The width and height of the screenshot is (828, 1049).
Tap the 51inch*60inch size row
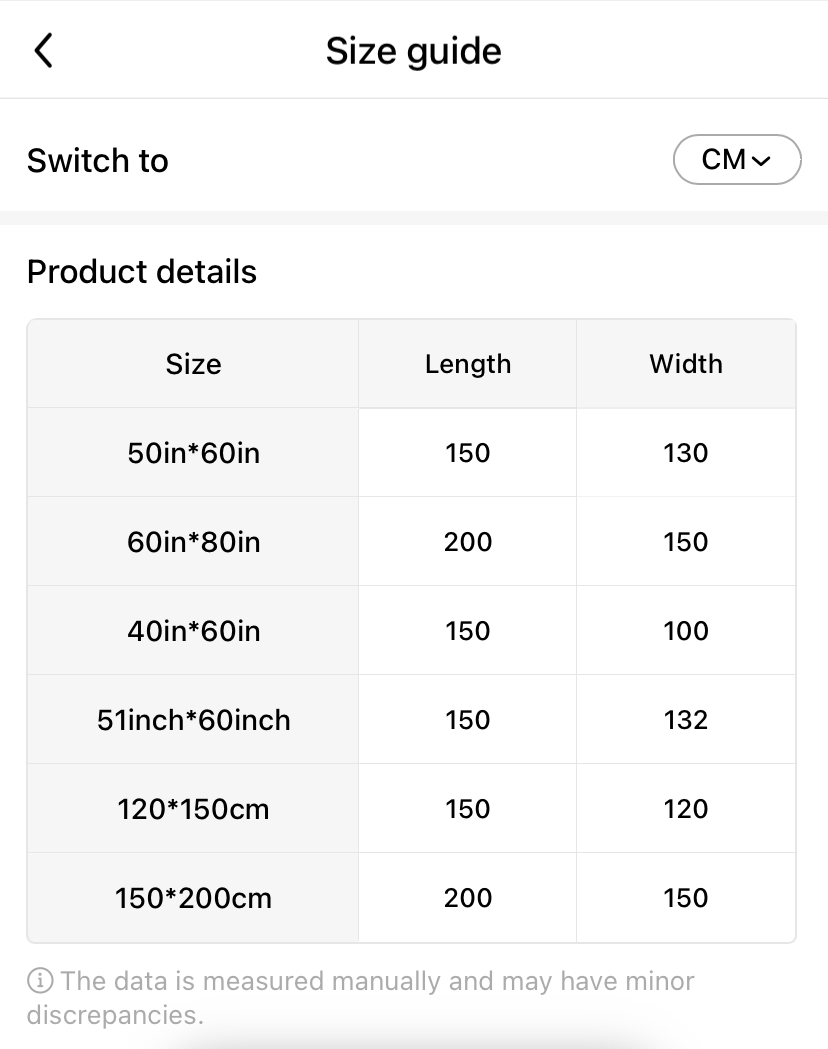coord(193,720)
